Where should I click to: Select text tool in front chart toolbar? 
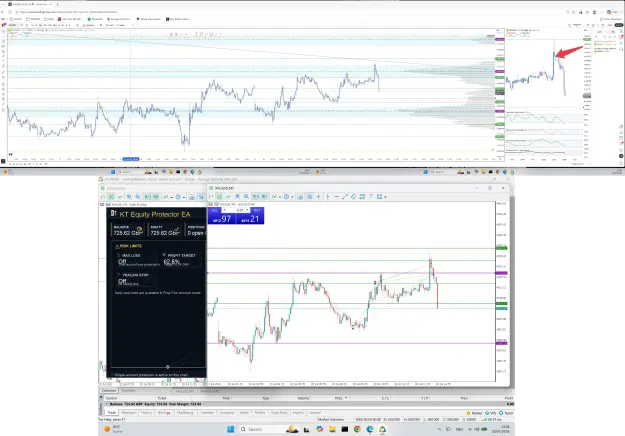[371, 196]
